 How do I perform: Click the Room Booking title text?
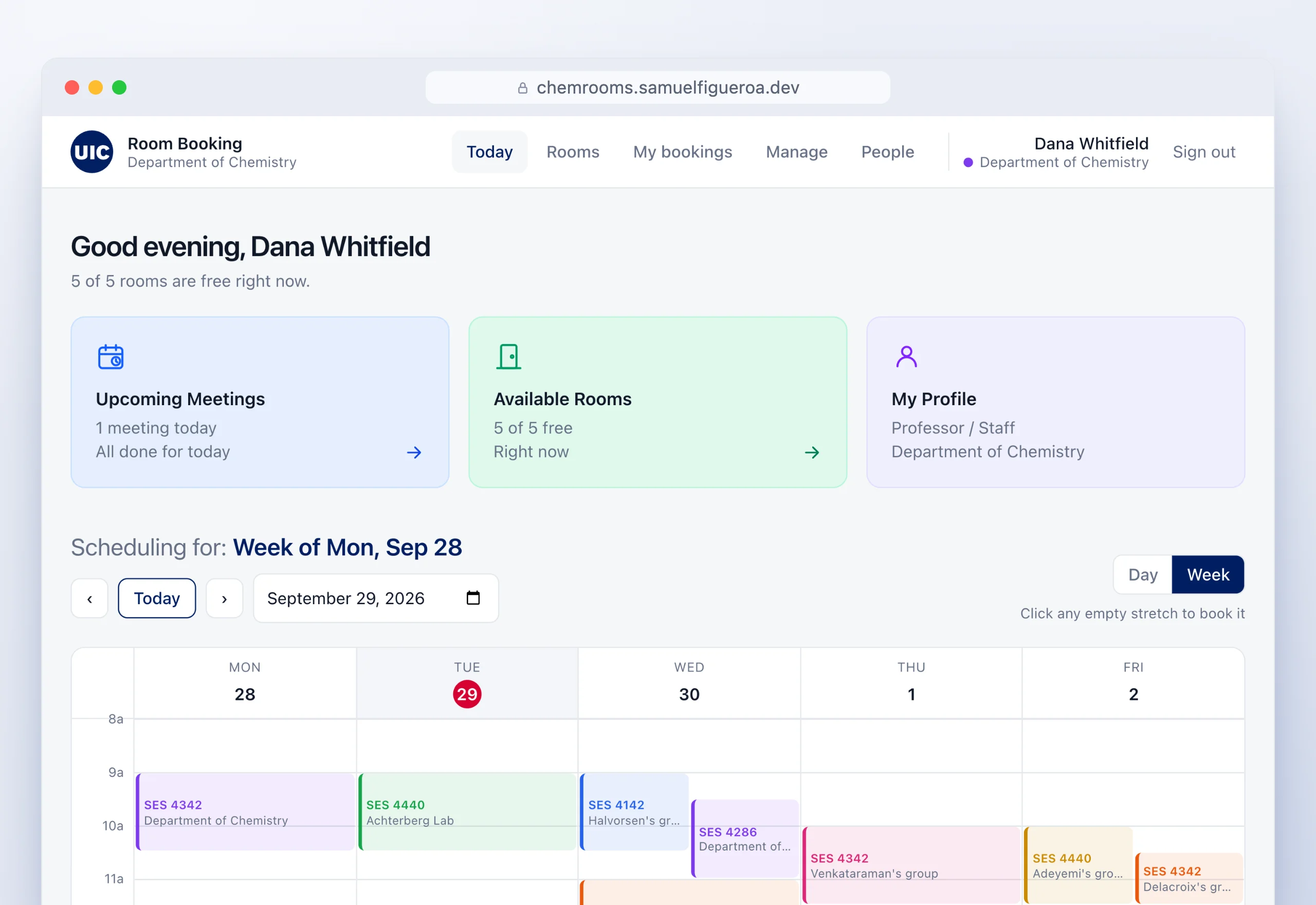(185, 143)
